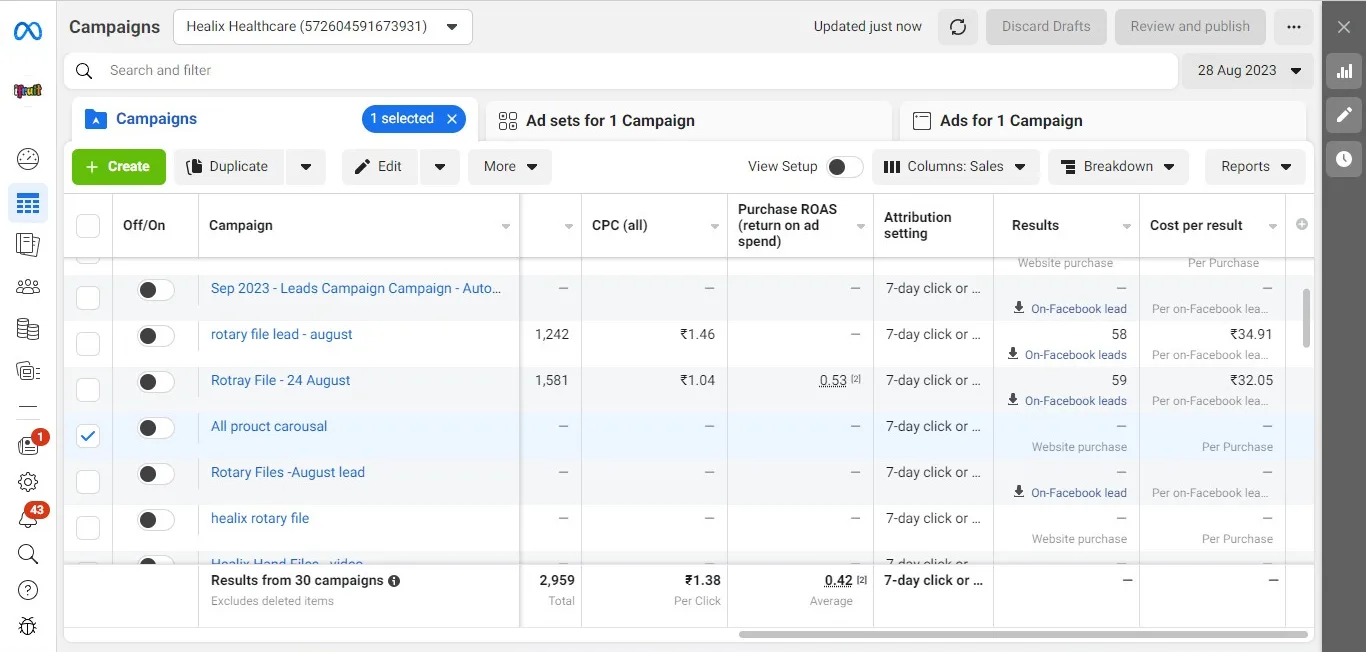Toggle the View Setup switch

[x=845, y=167]
